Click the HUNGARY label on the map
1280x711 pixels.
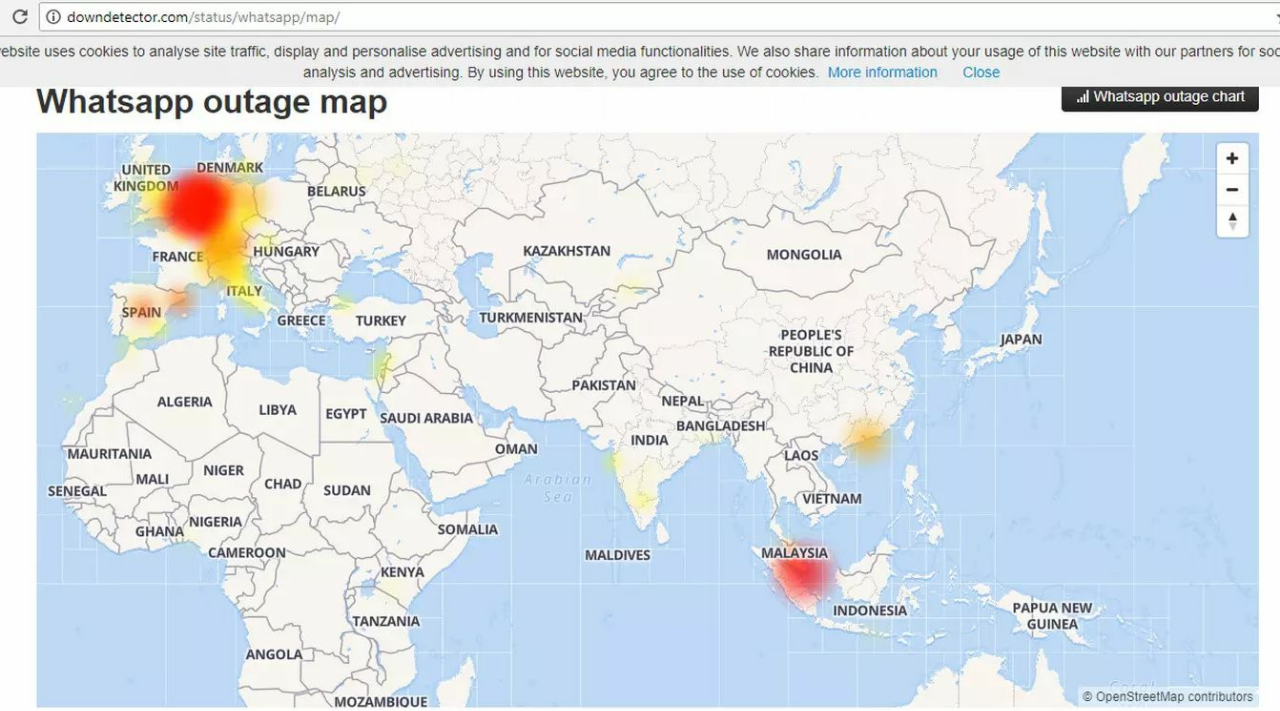coord(286,252)
